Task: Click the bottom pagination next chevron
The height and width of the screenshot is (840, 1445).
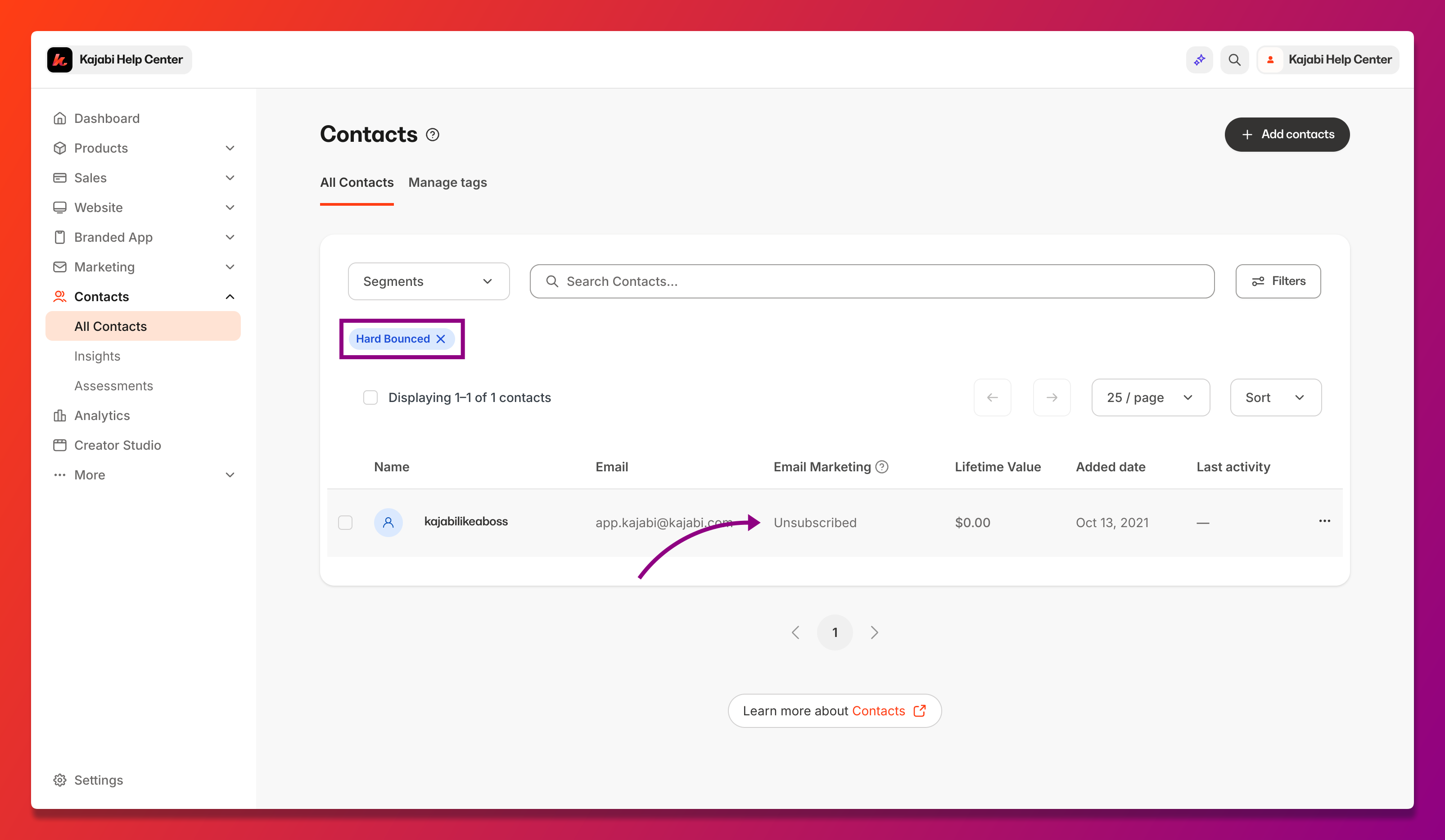Action: (874, 632)
